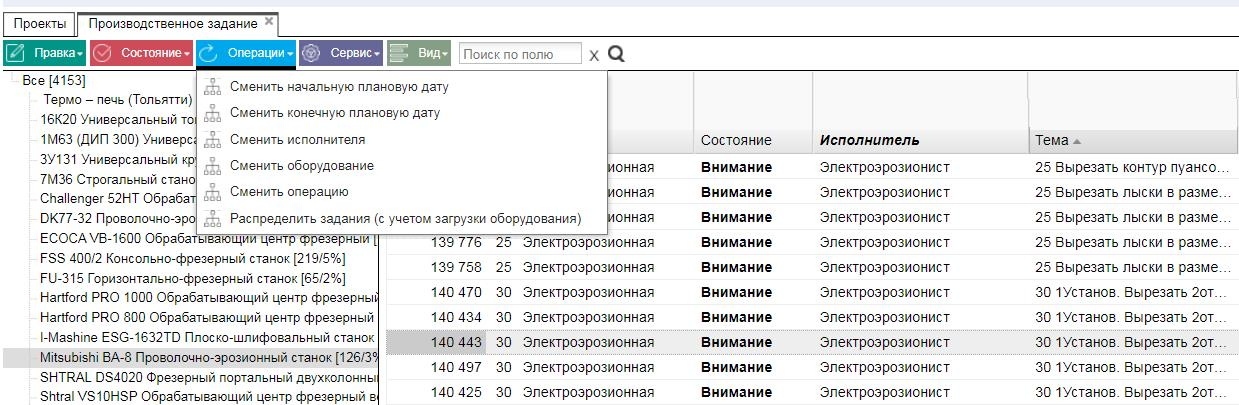This screenshot has height=405, width=1239.
Task: Focus the Поиск по полю search field
Action: point(520,53)
